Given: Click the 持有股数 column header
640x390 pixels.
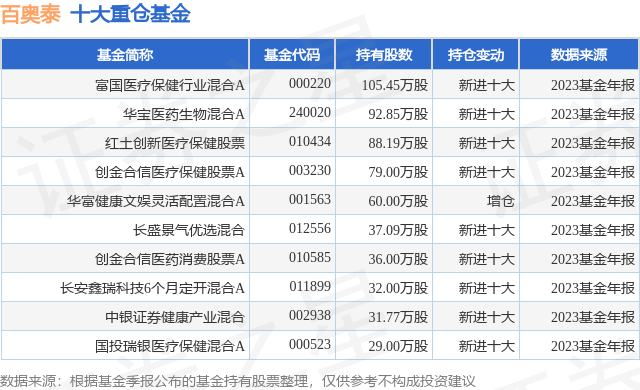Looking at the screenshot, I should tap(384, 54).
